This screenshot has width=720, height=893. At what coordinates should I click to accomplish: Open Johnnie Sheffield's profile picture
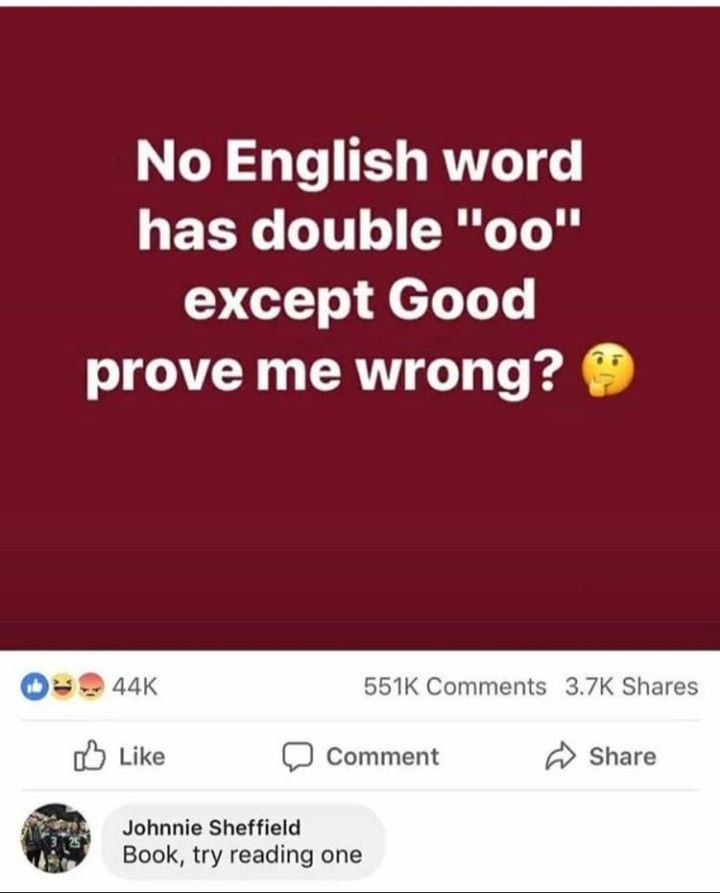(55, 838)
